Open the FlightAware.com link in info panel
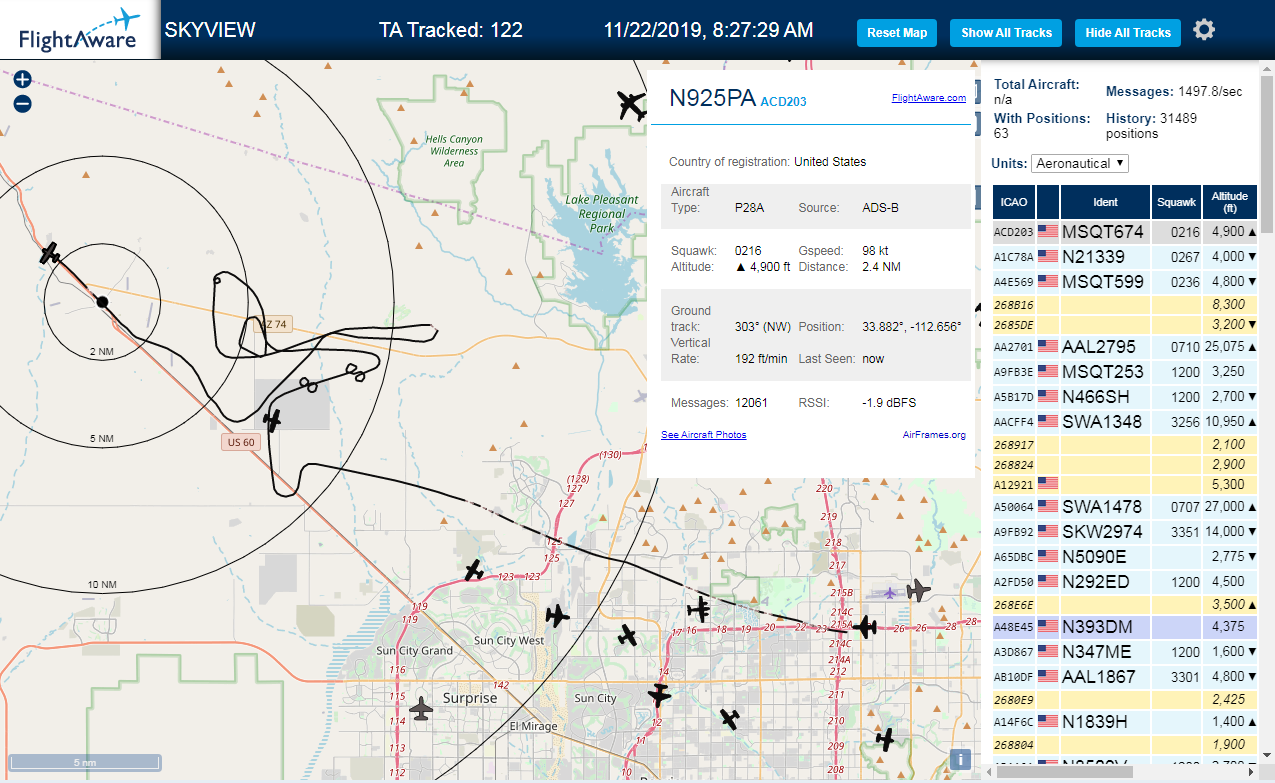The width and height of the screenshot is (1275, 783). (929, 98)
